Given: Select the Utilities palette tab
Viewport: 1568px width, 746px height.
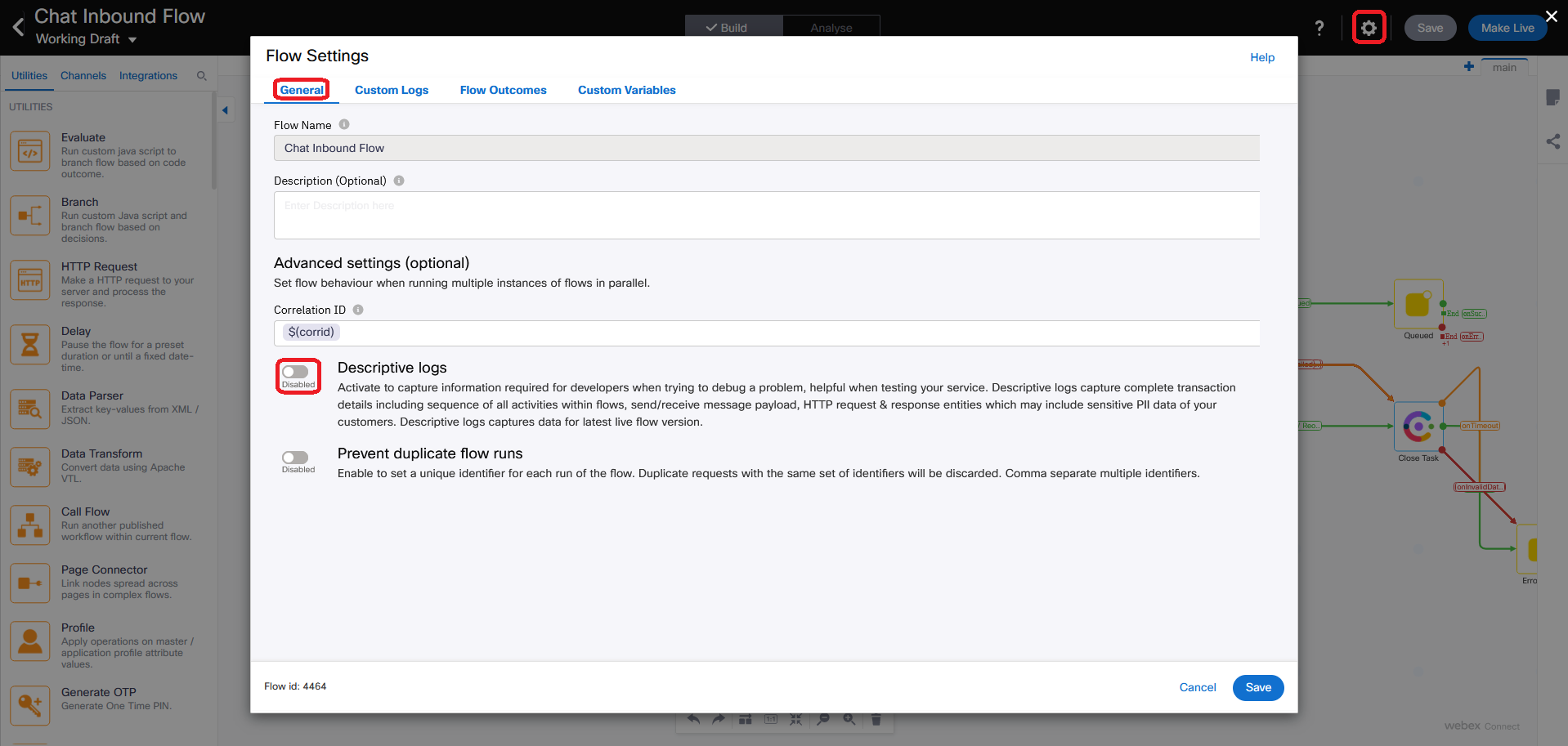Looking at the screenshot, I should pyautogui.click(x=29, y=76).
